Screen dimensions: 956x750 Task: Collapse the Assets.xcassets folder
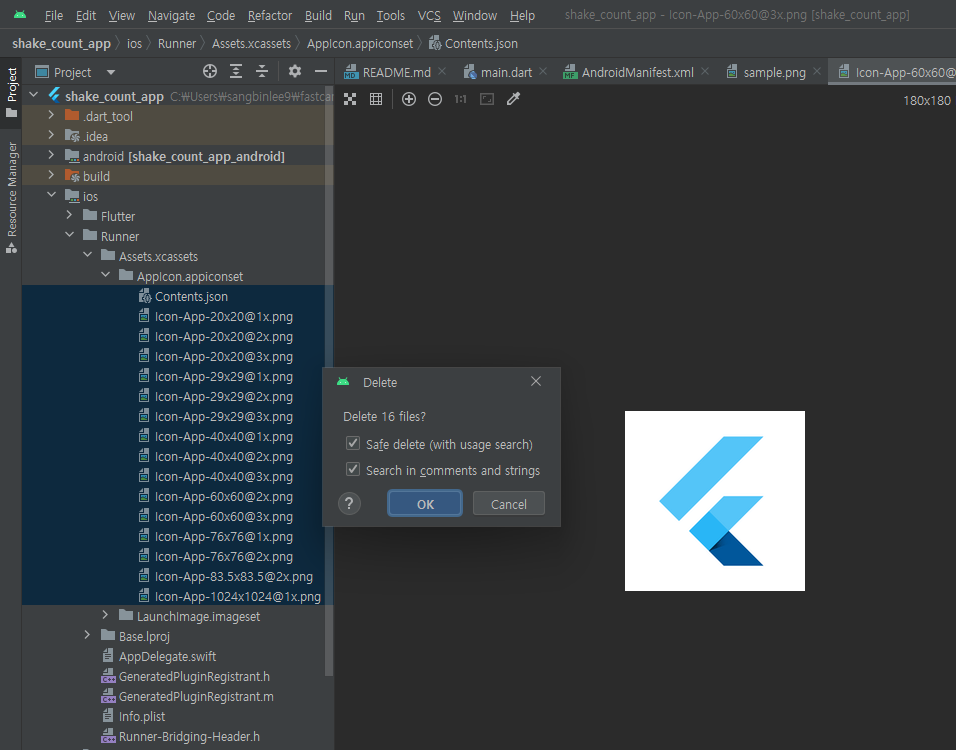click(87, 255)
